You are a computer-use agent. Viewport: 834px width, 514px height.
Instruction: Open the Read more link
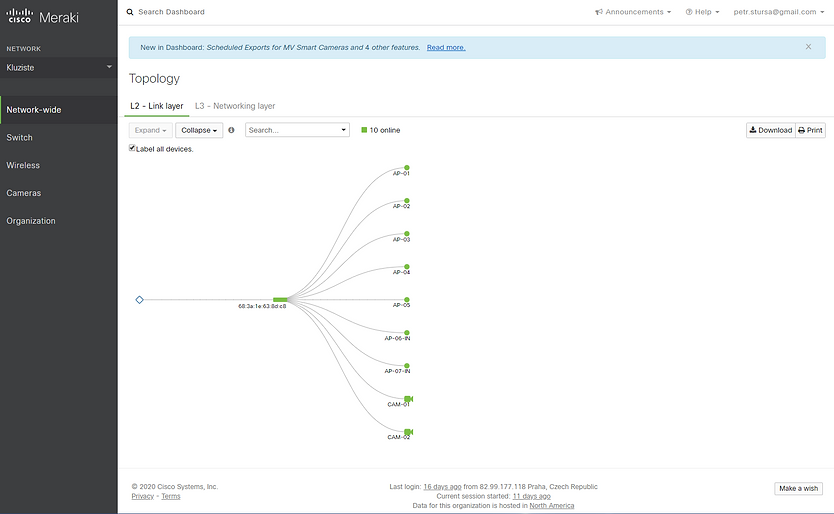pos(446,47)
